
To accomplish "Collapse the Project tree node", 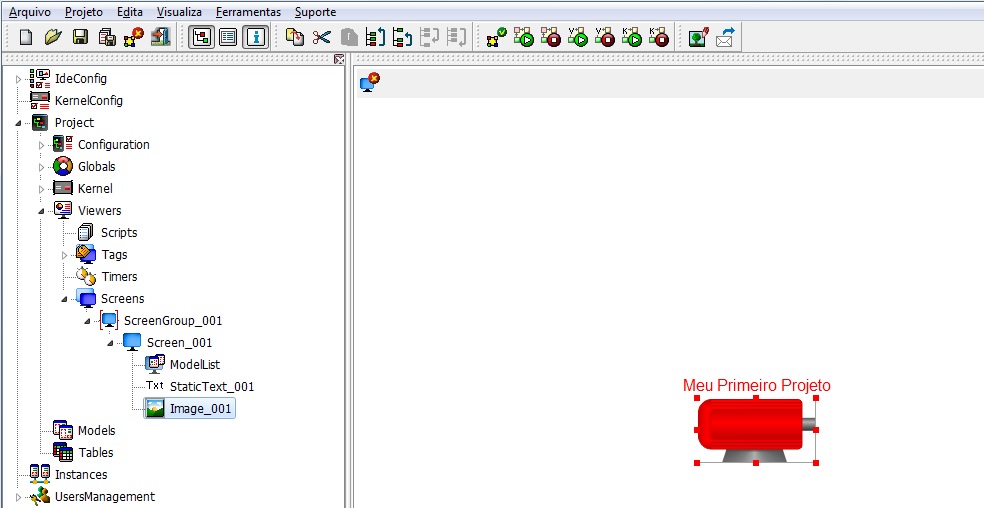I will pos(18,123).
